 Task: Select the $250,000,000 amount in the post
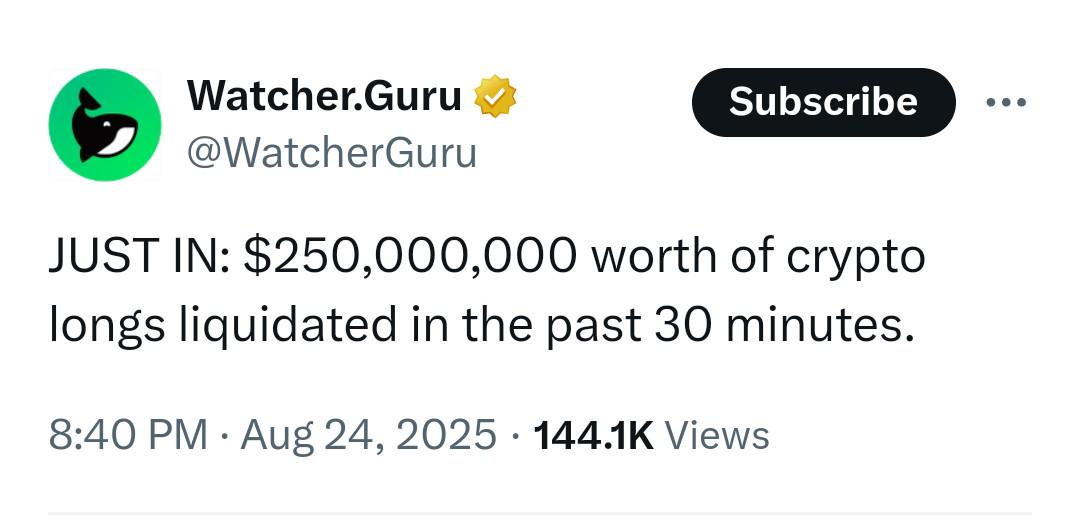(x=411, y=257)
